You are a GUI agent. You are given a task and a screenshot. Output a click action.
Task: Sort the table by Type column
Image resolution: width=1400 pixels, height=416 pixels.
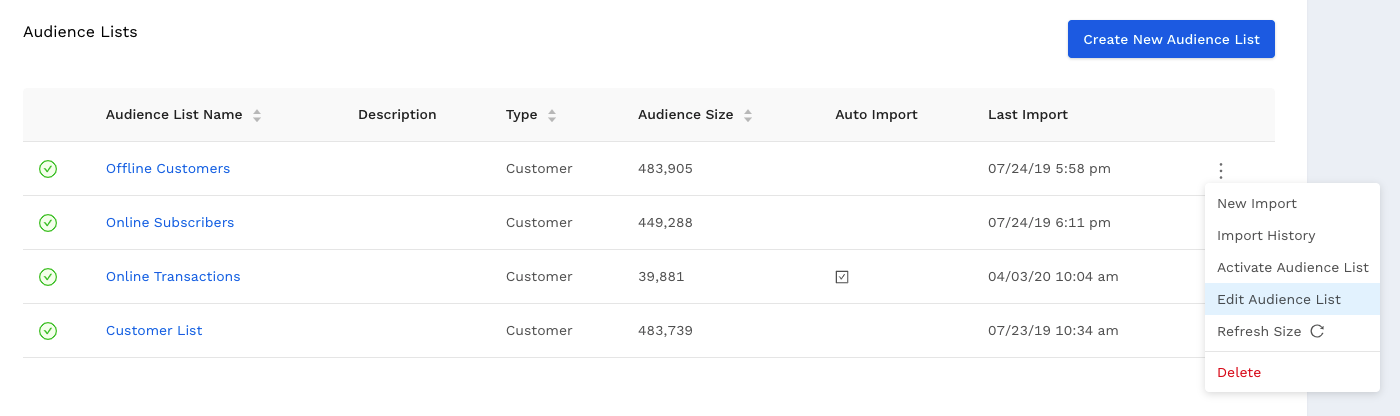click(x=552, y=115)
